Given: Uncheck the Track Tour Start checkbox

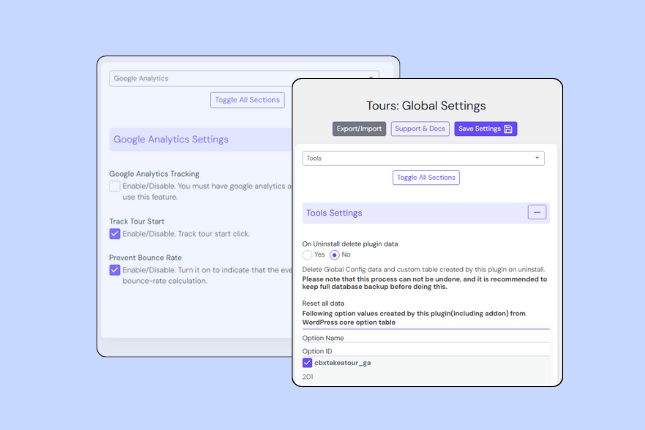Looking at the screenshot, I should pos(115,234).
